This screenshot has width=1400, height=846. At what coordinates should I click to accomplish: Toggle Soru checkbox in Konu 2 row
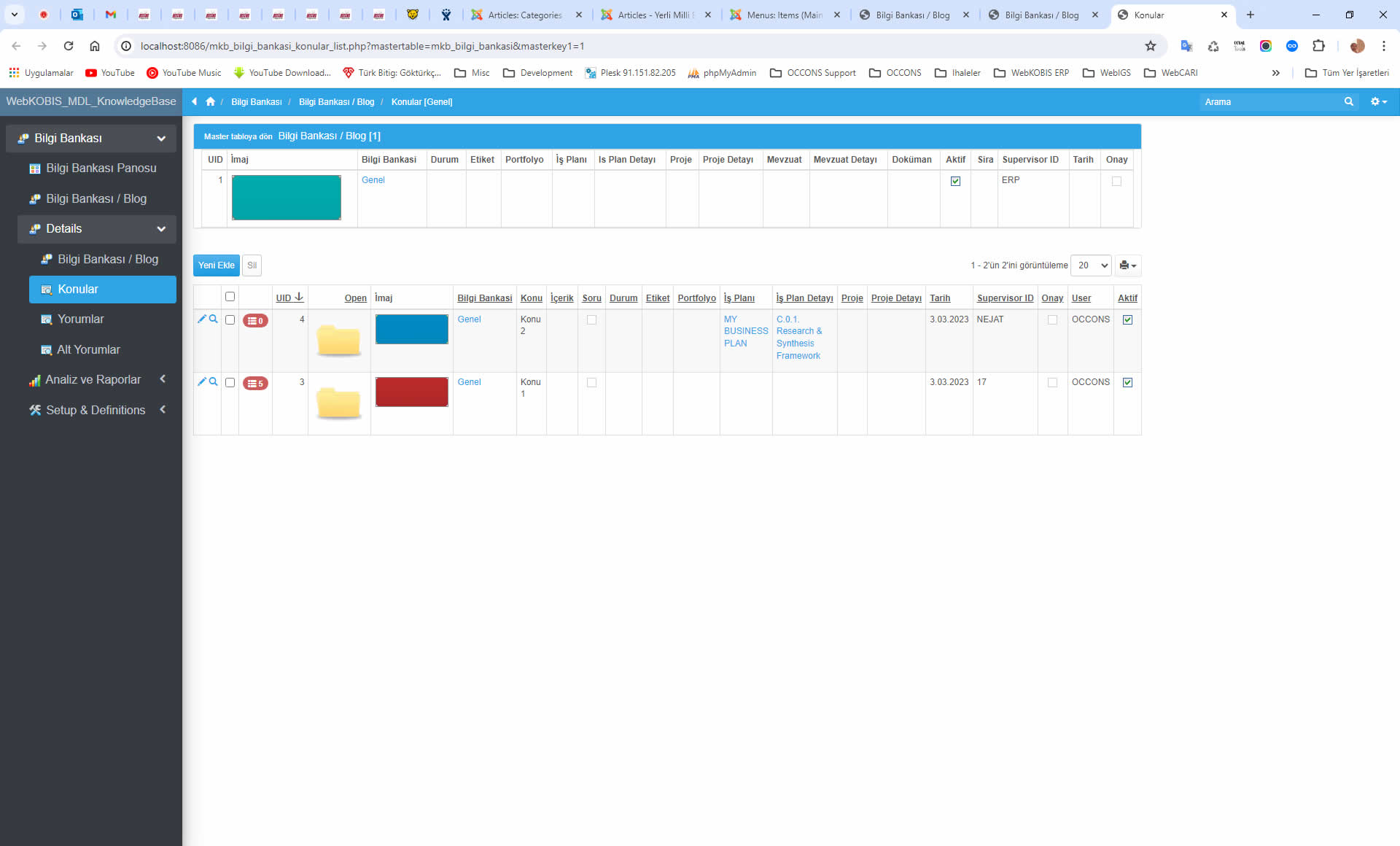click(591, 319)
